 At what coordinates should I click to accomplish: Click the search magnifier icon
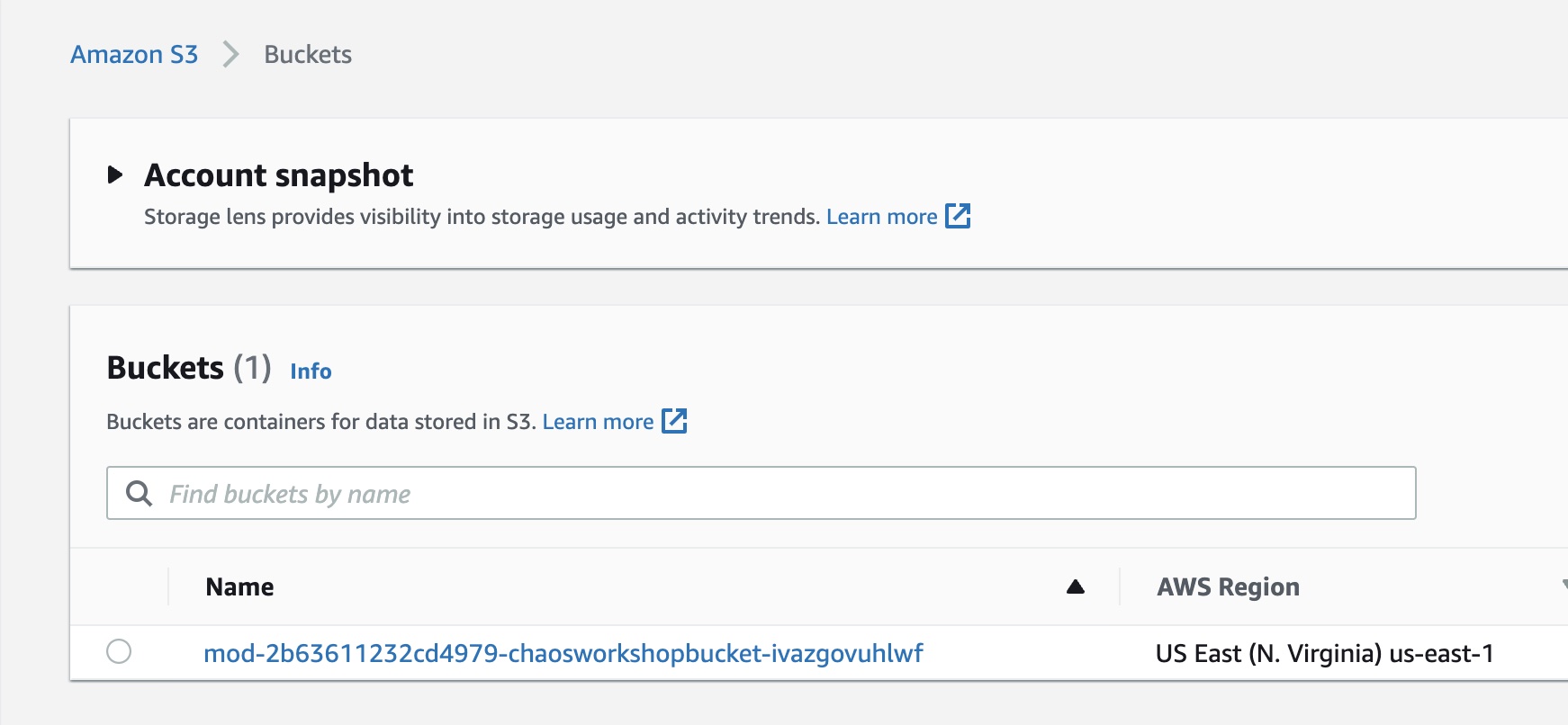coord(139,493)
